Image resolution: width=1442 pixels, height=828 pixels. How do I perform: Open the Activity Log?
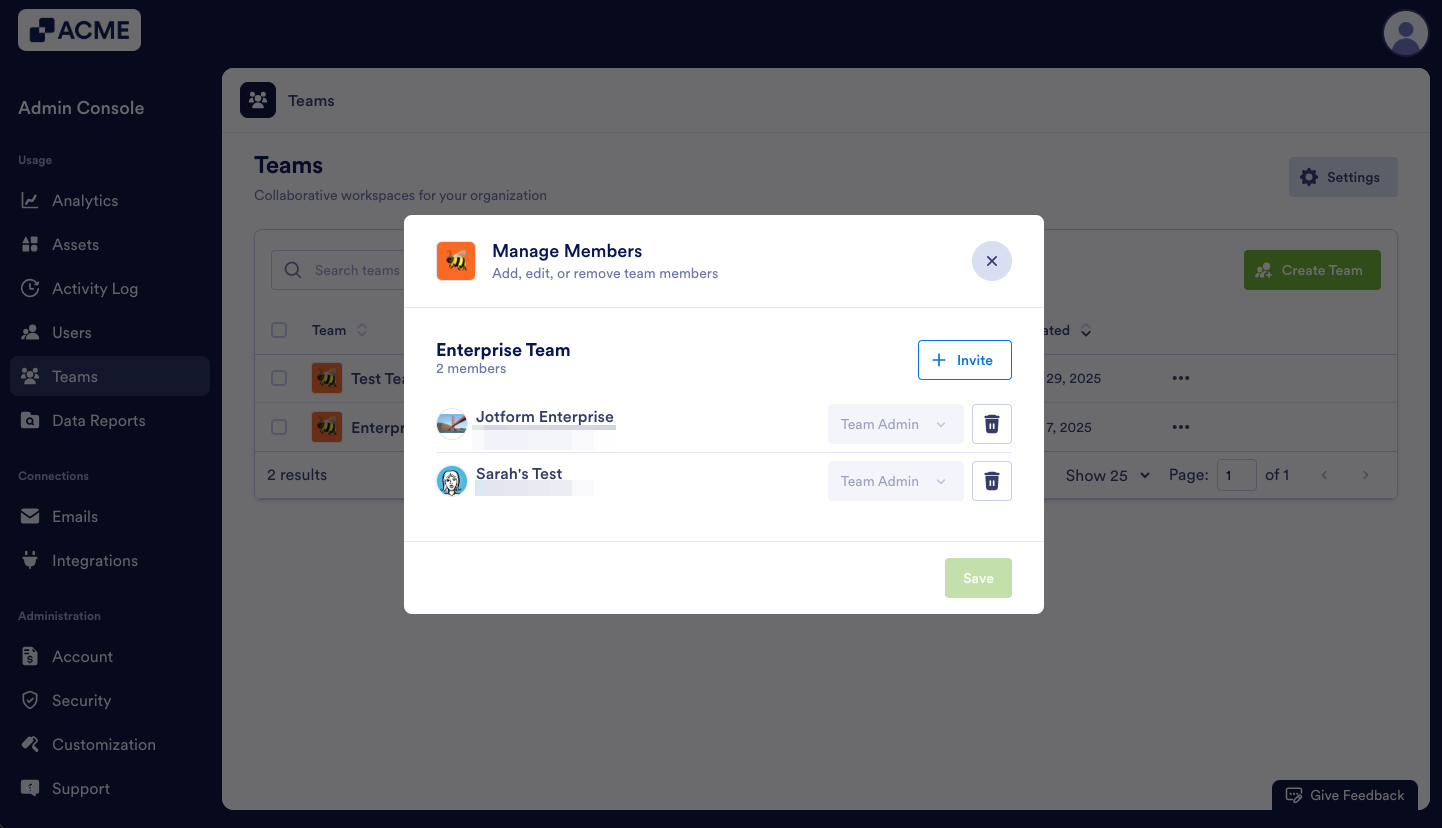coord(93,288)
